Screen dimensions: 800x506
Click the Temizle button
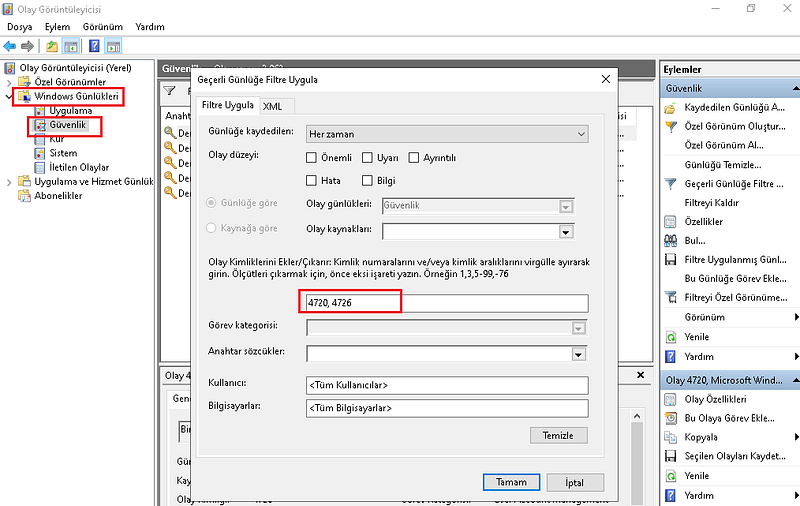pyautogui.click(x=558, y=436)
